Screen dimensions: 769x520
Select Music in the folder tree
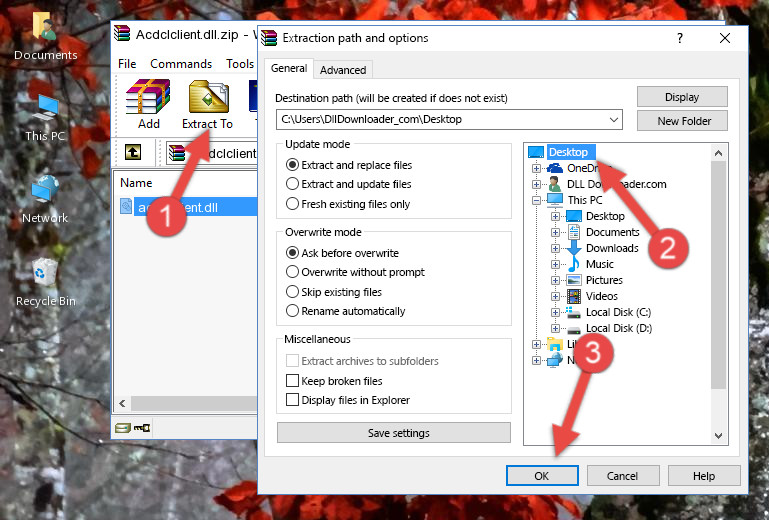[599, 264]
